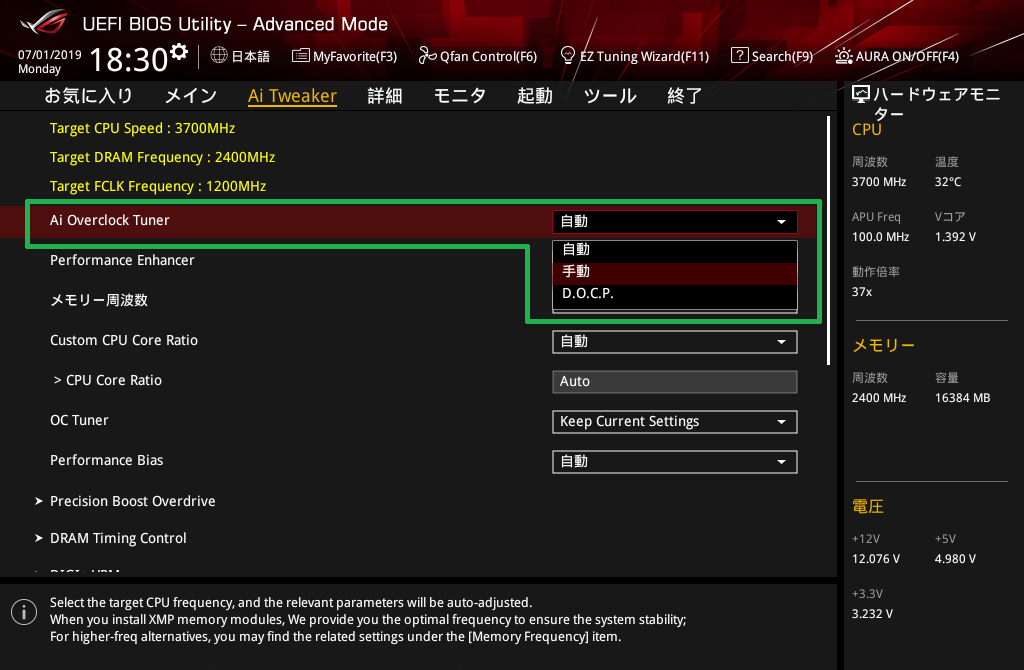The image size is (1024, 670).
Task: Click Target CPU Speed : 3700MHz text
Action: pyautogui.click(x=142, y=128)
